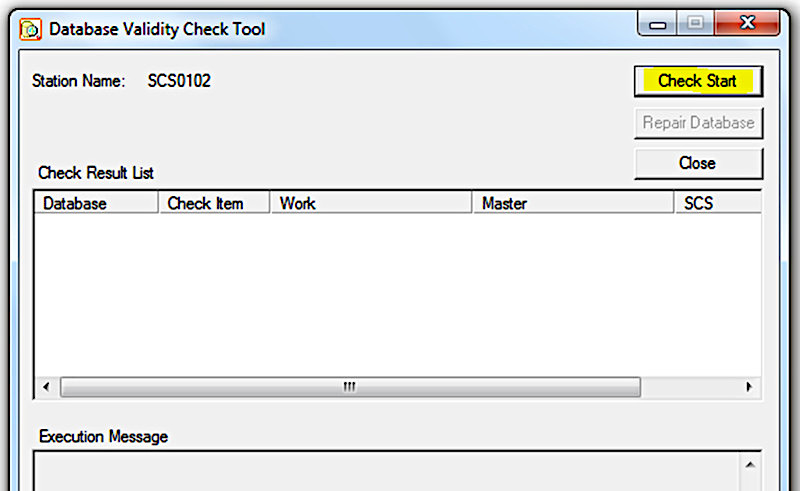Close the tool with the Close button

click(x=698, y=163)
